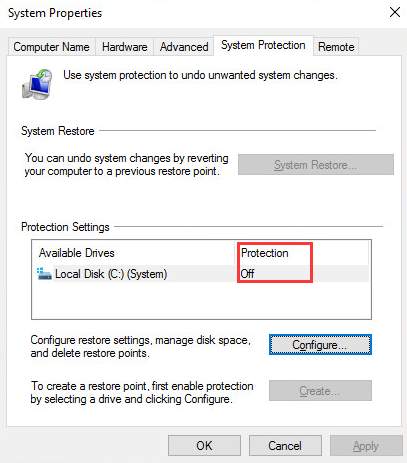Click the Available Drives column header

pos(77,253)
